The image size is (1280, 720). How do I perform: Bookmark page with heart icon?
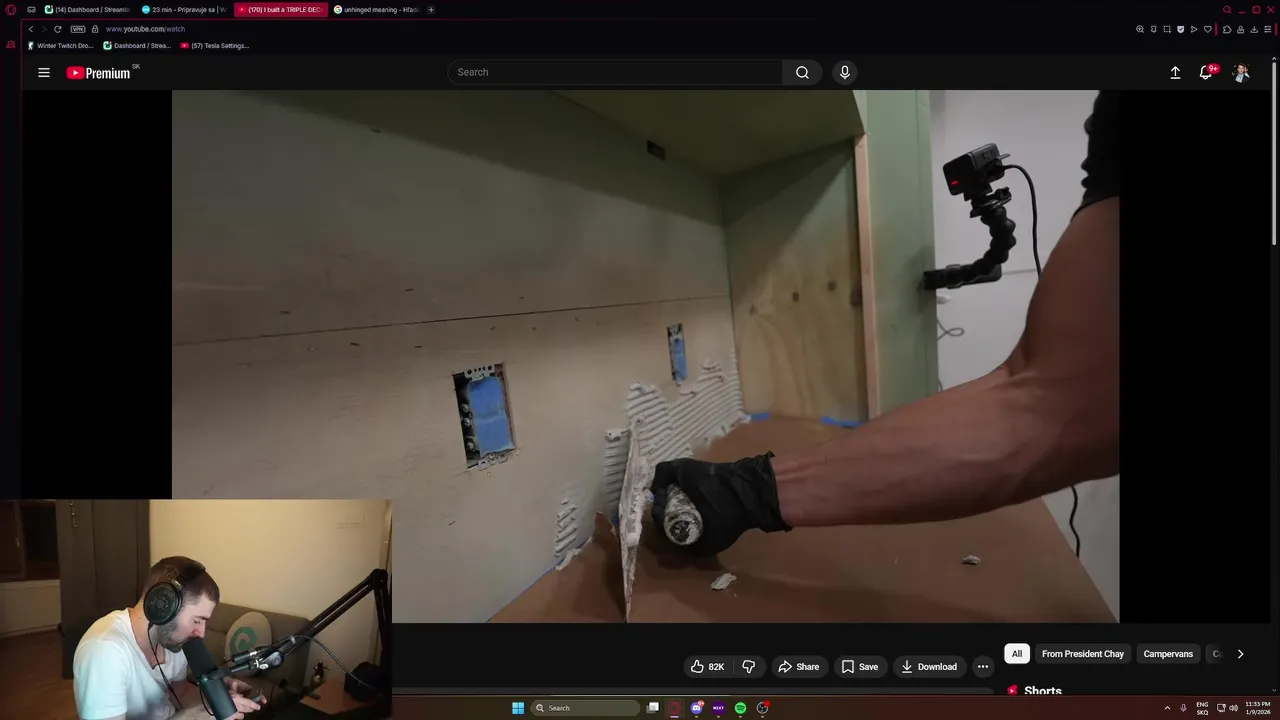click(1207, 29)
